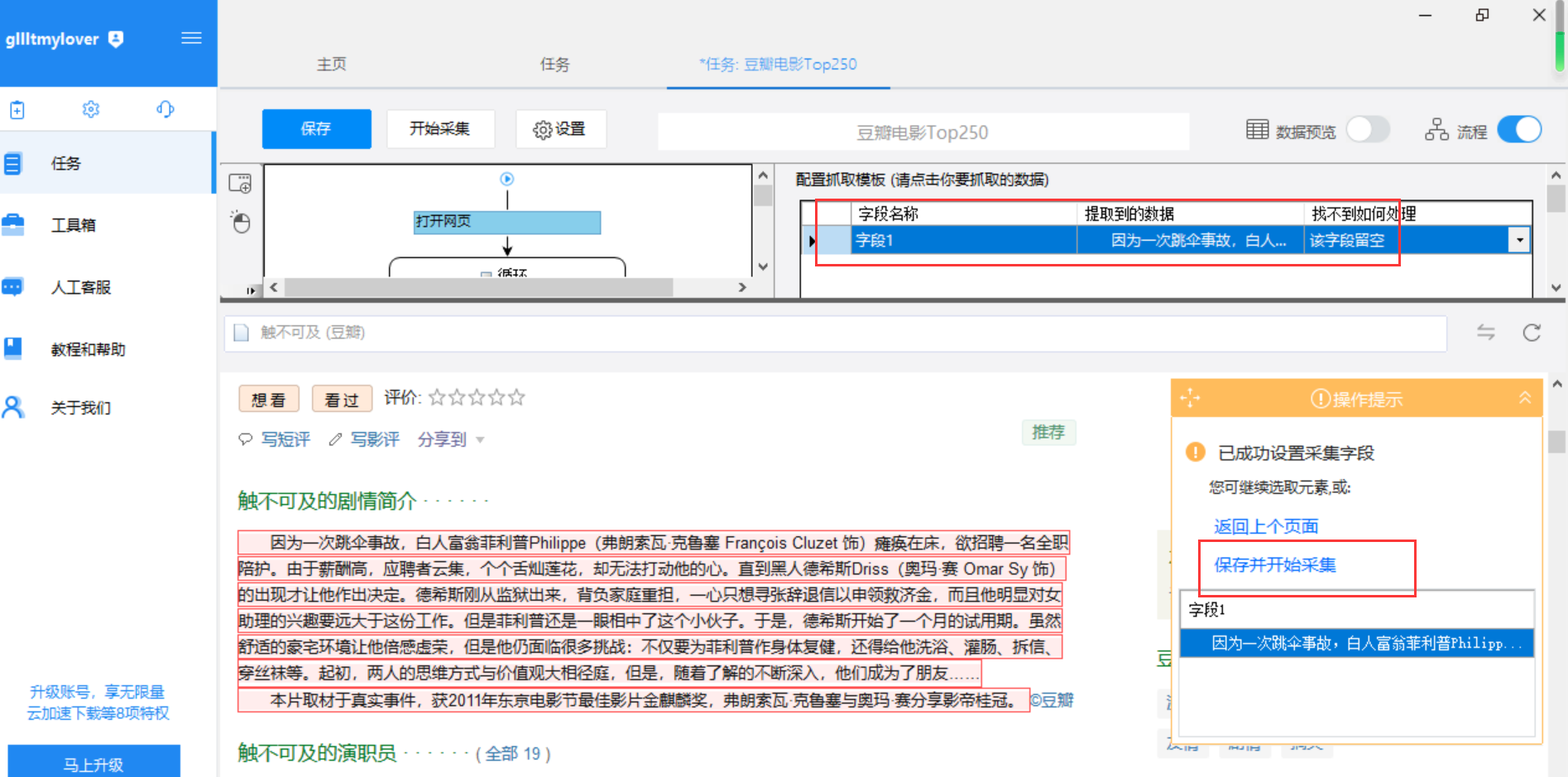
Task: Click the flowchart scroll-down arrow
Action: coord(763,266)
